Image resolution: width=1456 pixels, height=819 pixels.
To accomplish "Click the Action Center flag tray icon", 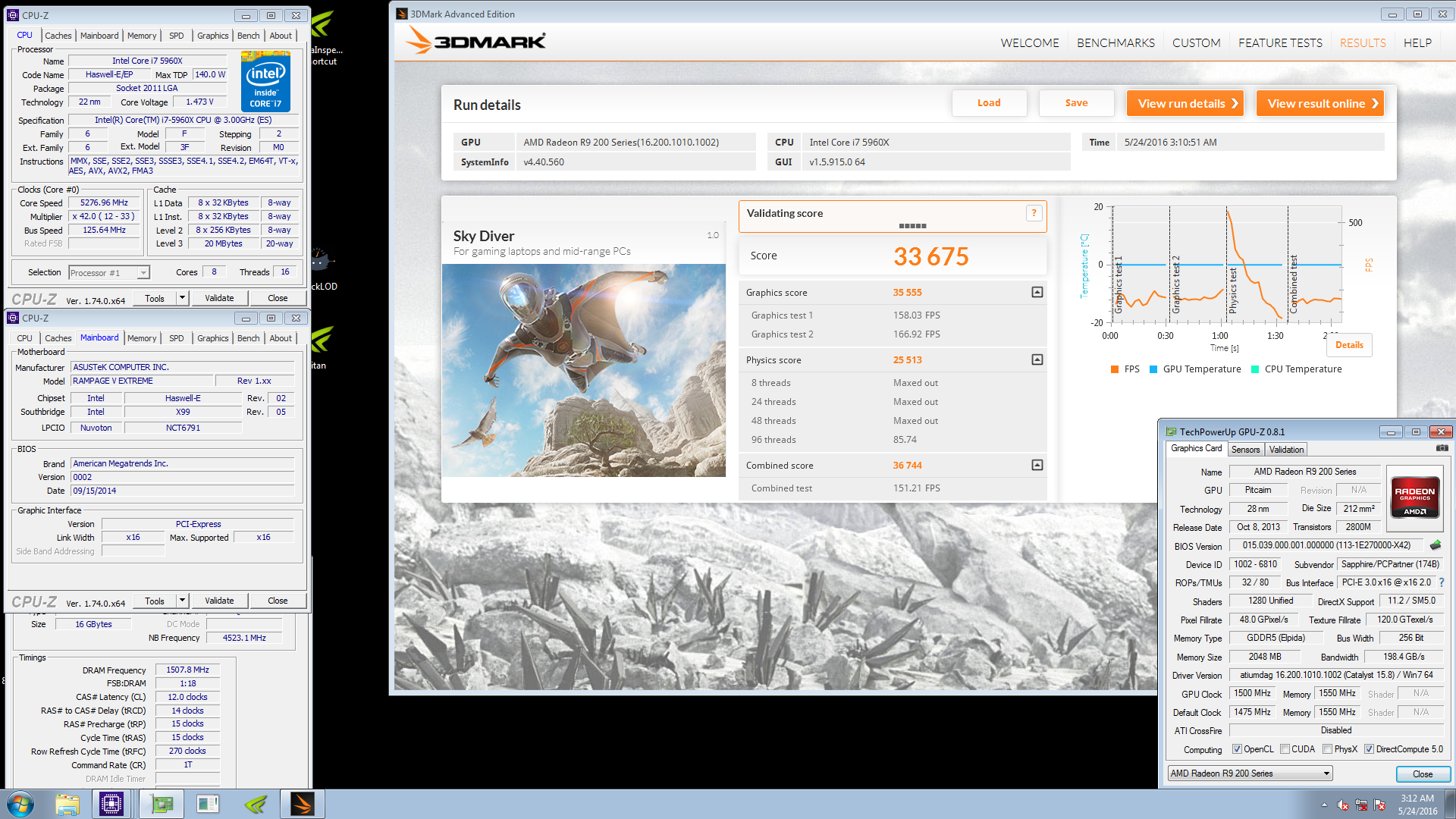I will pyautogui.click(x=1379, y=805).
